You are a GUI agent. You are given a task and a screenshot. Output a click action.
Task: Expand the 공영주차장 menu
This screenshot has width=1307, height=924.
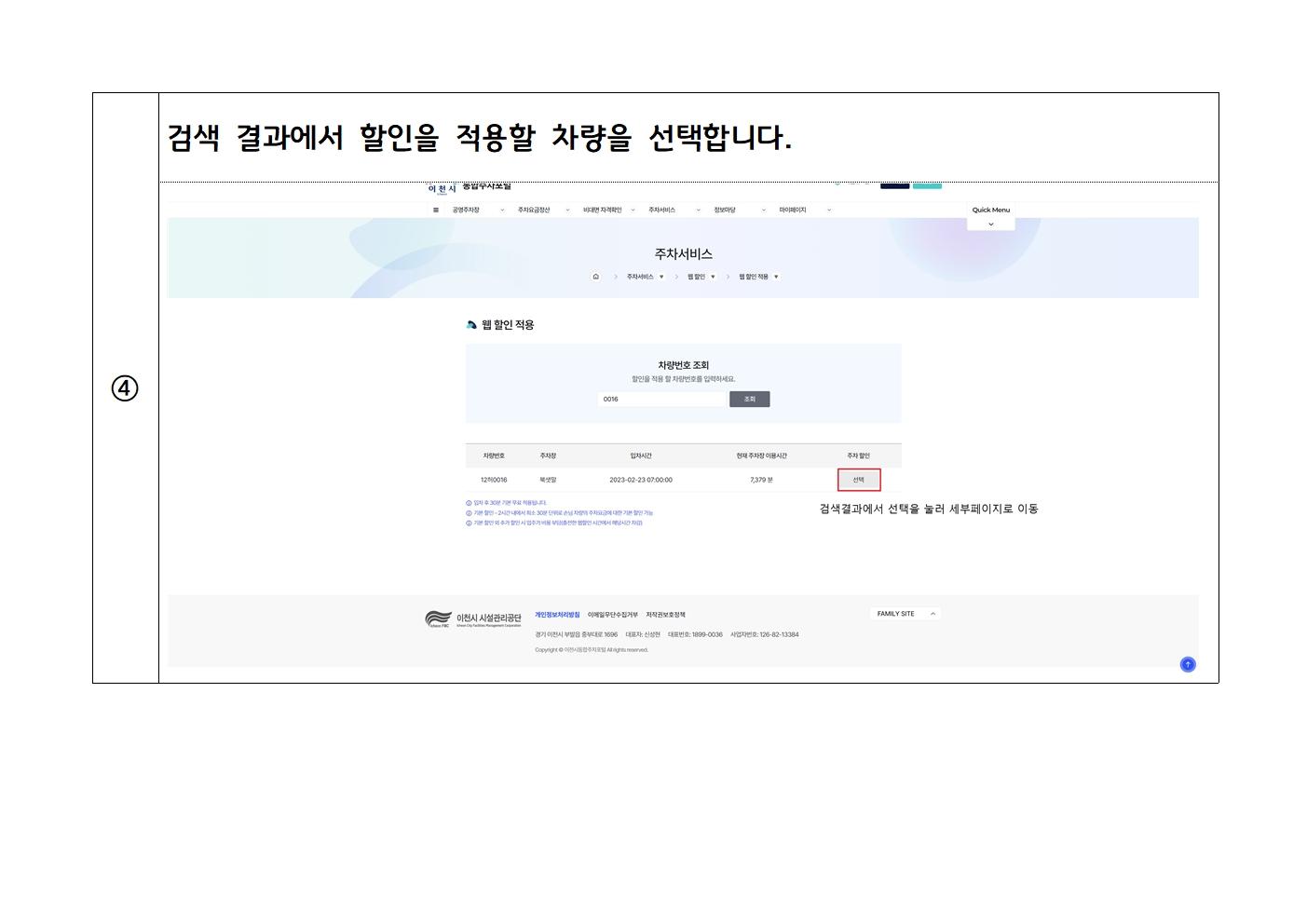[478, 210]
